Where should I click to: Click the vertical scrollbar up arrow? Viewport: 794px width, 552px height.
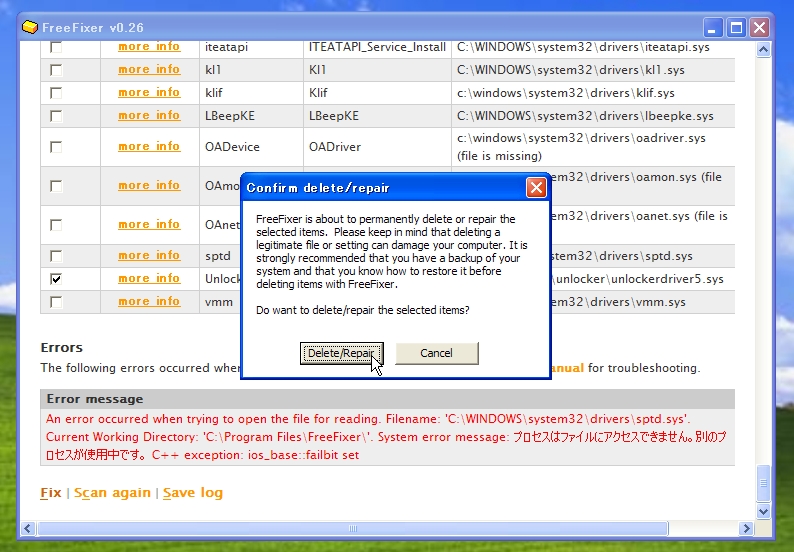(764, 50)
